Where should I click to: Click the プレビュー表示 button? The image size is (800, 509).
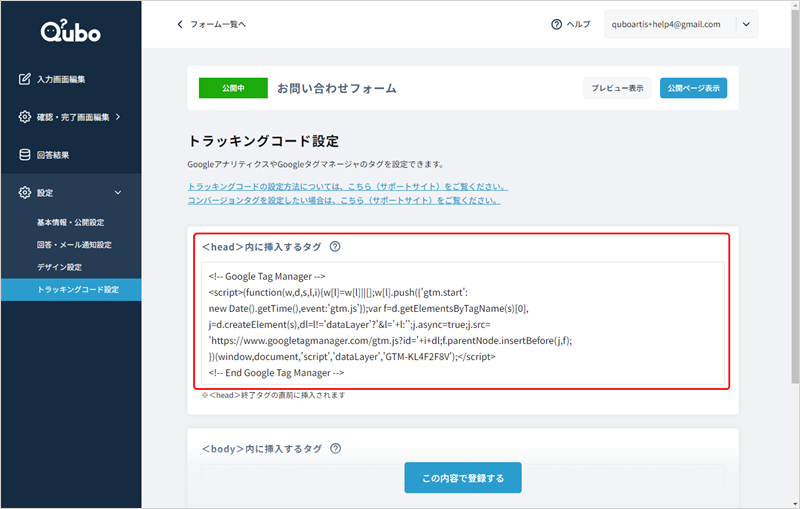tap(617, 88)
